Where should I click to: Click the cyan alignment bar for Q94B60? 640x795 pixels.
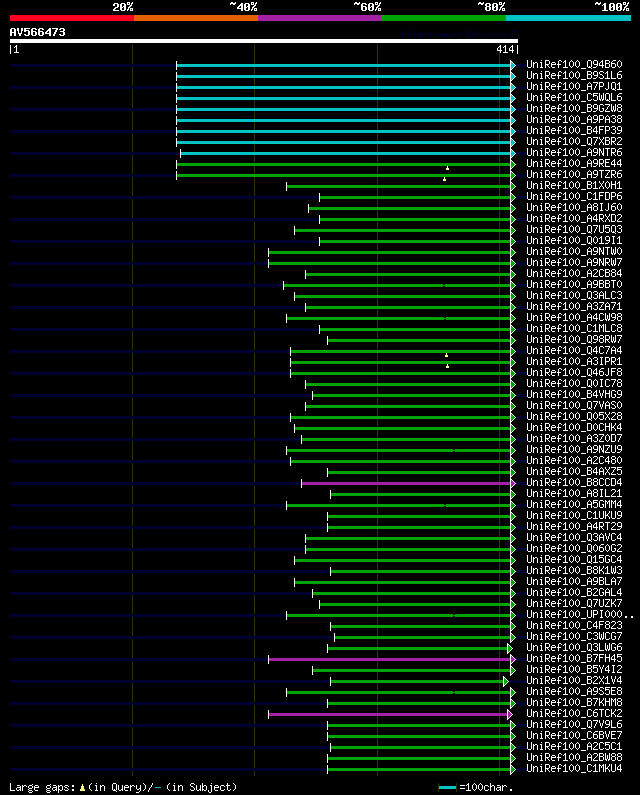pyautogui.click(x=343, y=65)
